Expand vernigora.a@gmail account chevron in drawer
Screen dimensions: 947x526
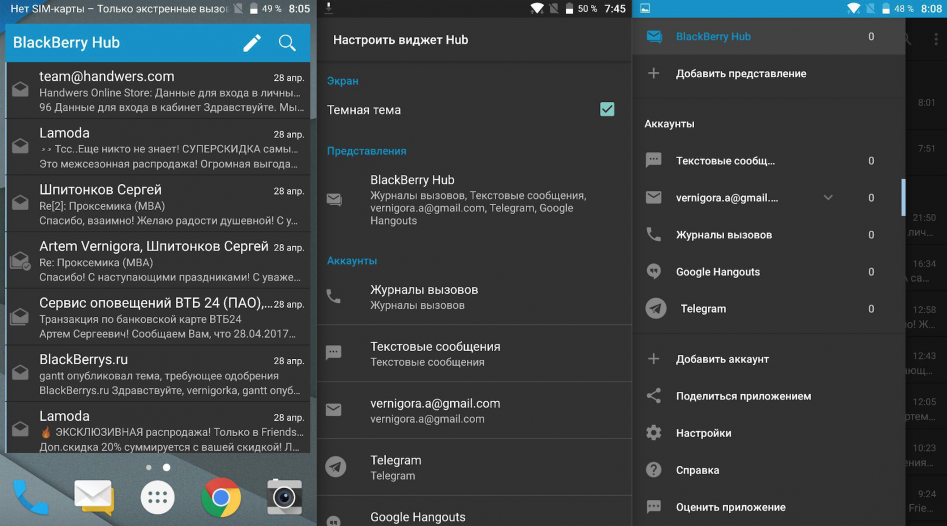click(828, 197)
